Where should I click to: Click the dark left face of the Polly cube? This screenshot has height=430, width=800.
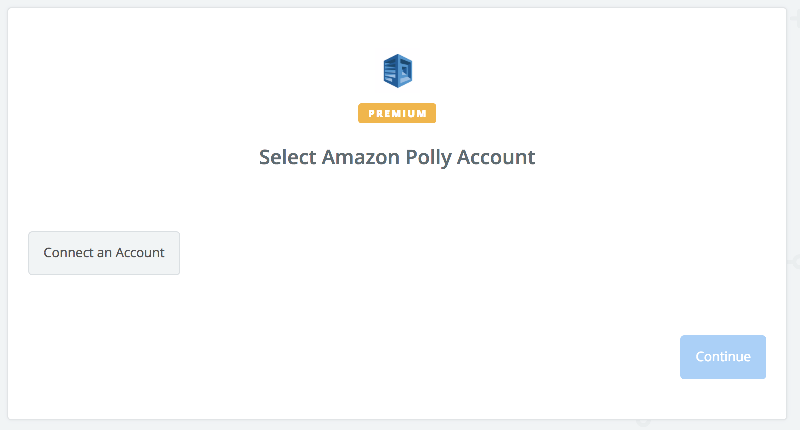click(x=390, y=71)
